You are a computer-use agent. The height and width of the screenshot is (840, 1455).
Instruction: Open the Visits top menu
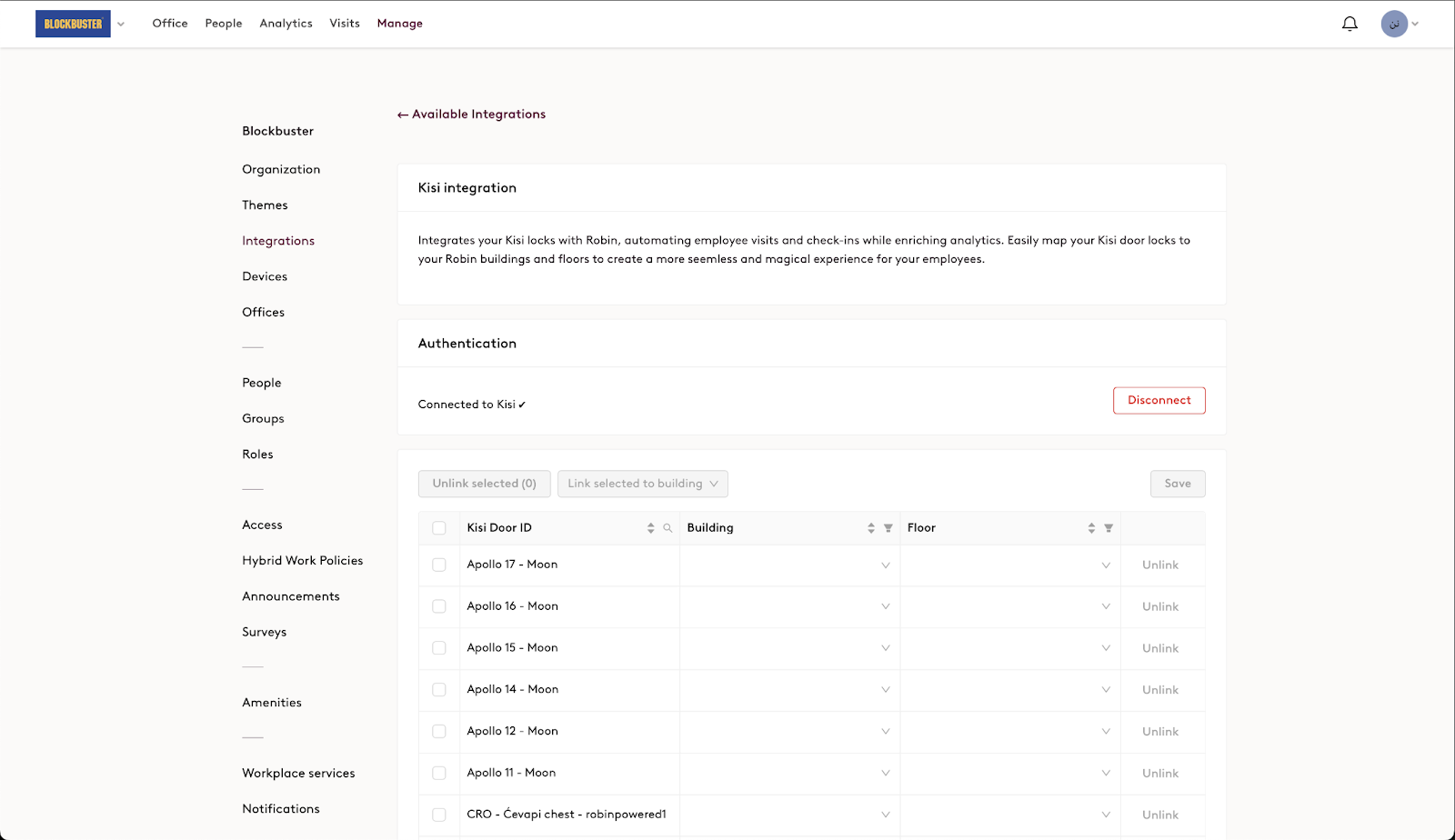345,24
